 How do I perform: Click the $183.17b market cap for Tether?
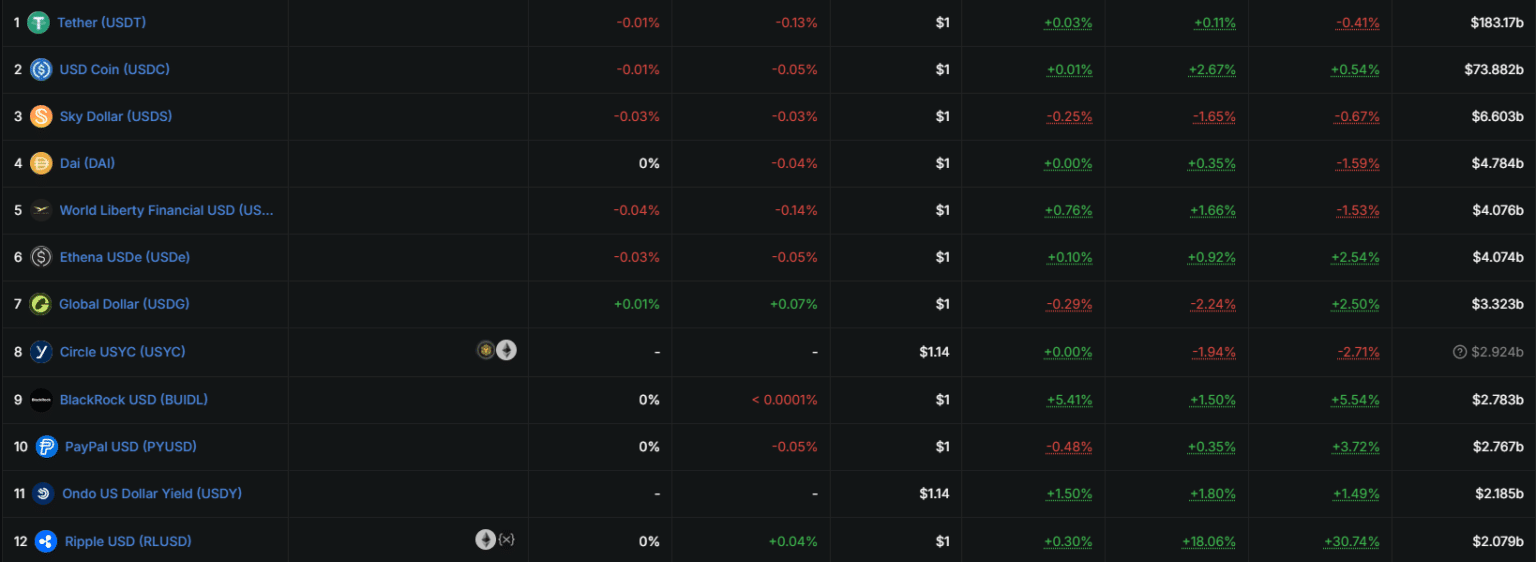[1497, 22]
